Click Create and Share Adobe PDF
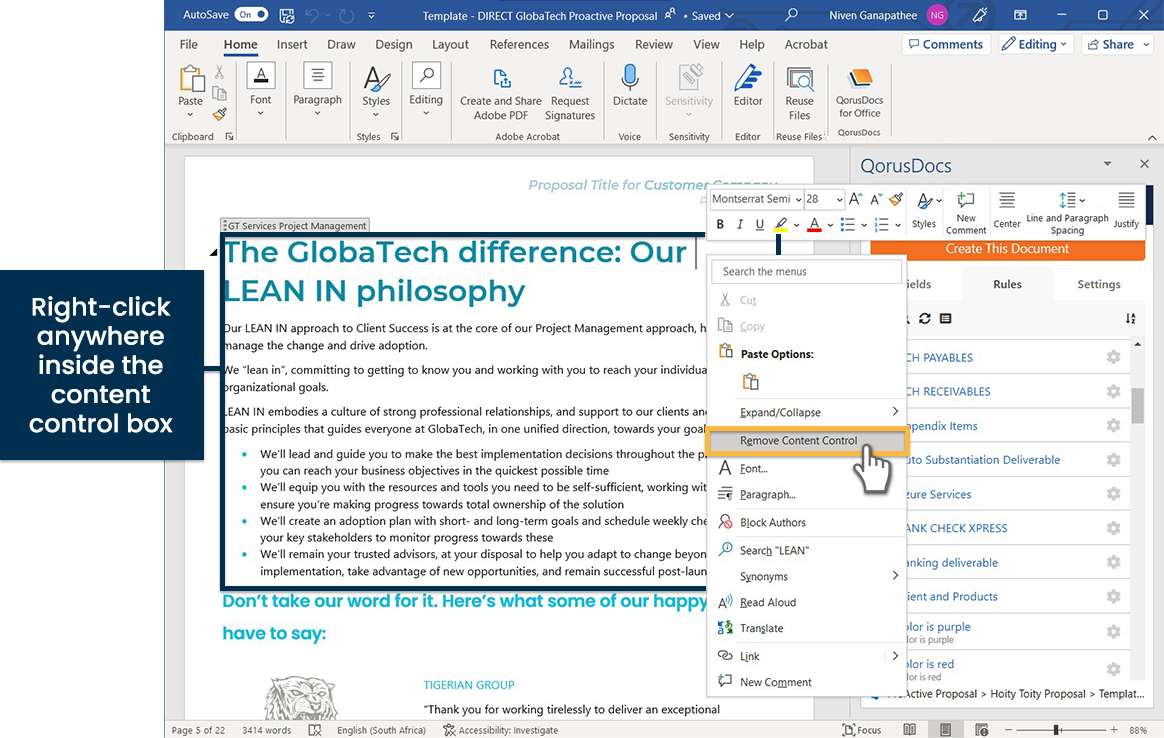The width and height of the screenshot is (1164, 738). pyautogui.click(x=501, y=94)
